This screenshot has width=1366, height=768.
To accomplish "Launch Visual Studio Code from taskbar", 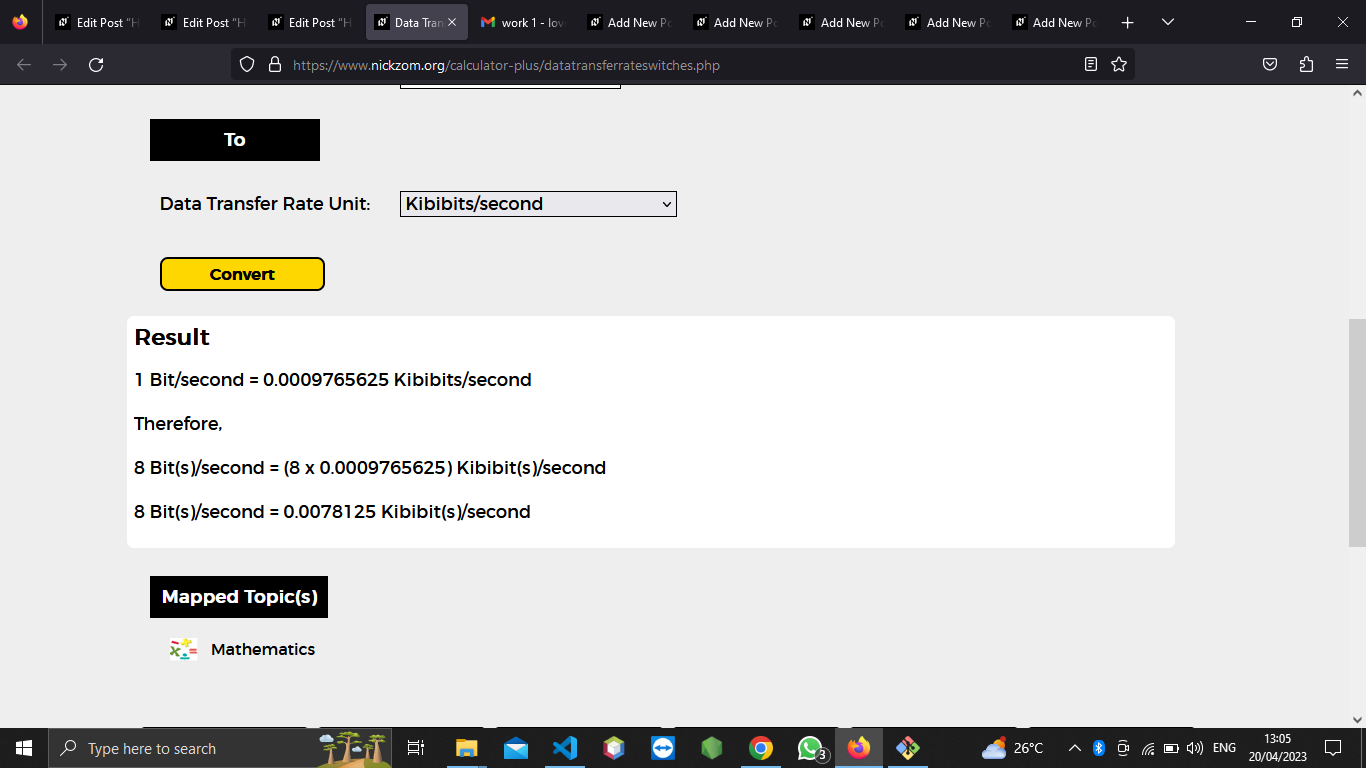I will coord(565,748).
